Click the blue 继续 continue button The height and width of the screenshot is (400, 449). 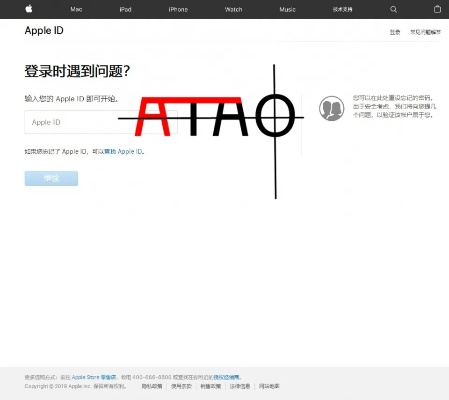[51, 178]
